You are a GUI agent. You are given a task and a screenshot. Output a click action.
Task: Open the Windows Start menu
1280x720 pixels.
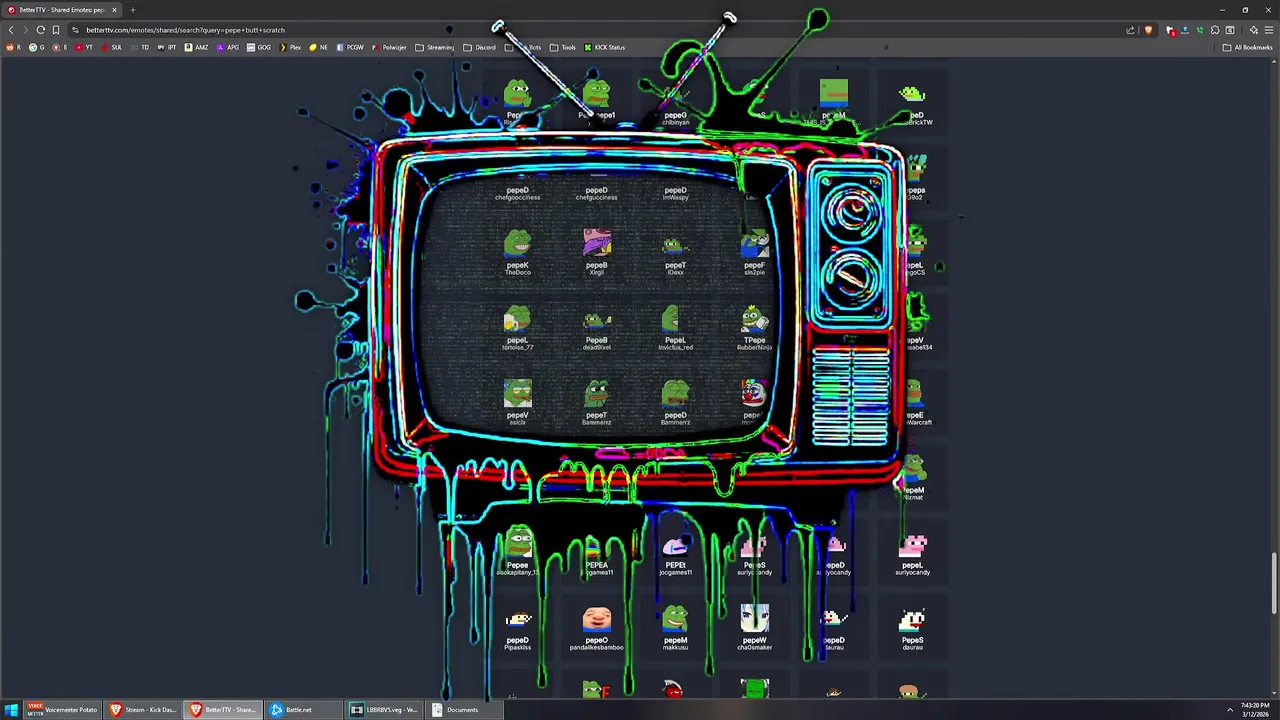(x=12, y=710)
